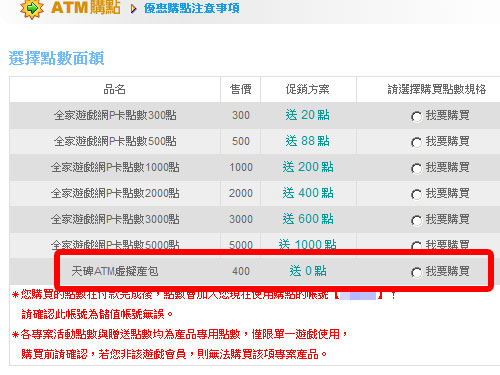Select 我要購買 for the 5000點 card

pyautogui.click(x=416, y=246)
